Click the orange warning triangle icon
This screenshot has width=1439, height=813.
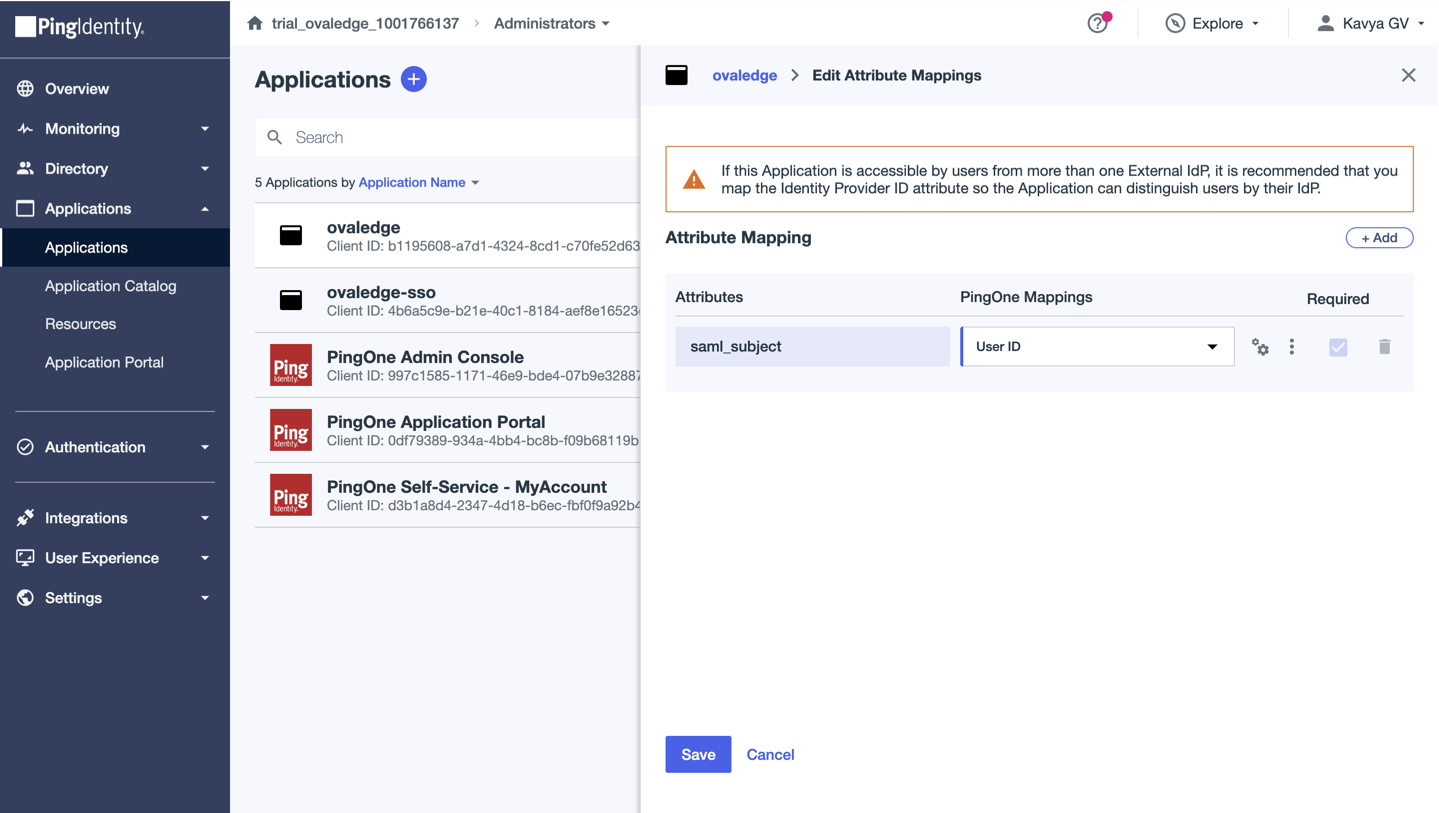click(693, 180)
